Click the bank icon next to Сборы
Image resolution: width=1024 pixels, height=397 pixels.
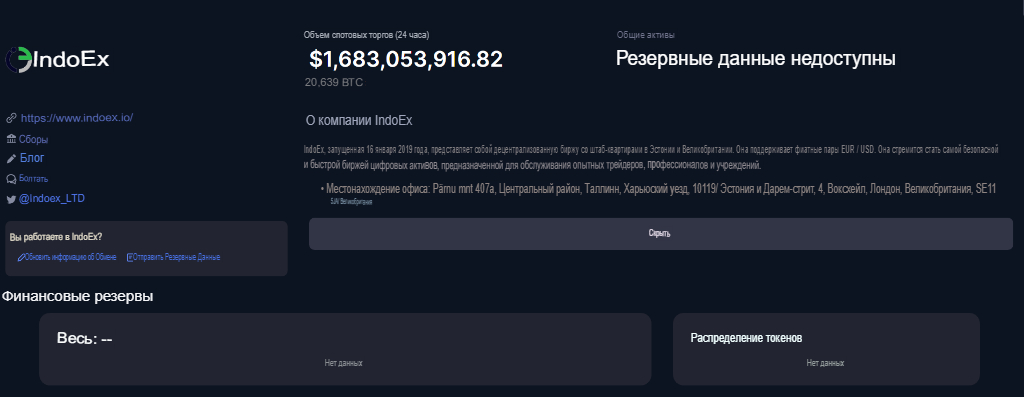[x=11, y=139]
